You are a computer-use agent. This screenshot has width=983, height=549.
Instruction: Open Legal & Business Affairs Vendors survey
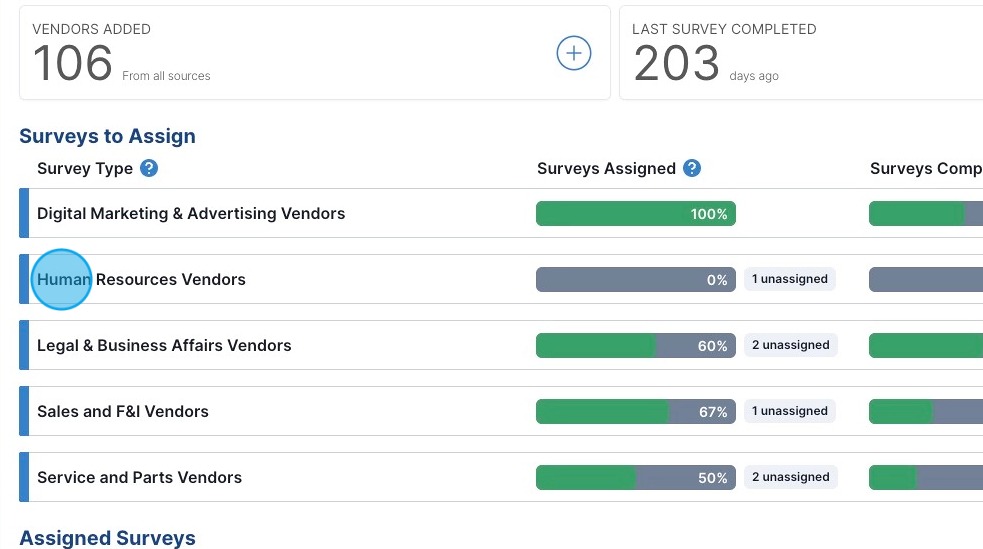coord(164,345)
